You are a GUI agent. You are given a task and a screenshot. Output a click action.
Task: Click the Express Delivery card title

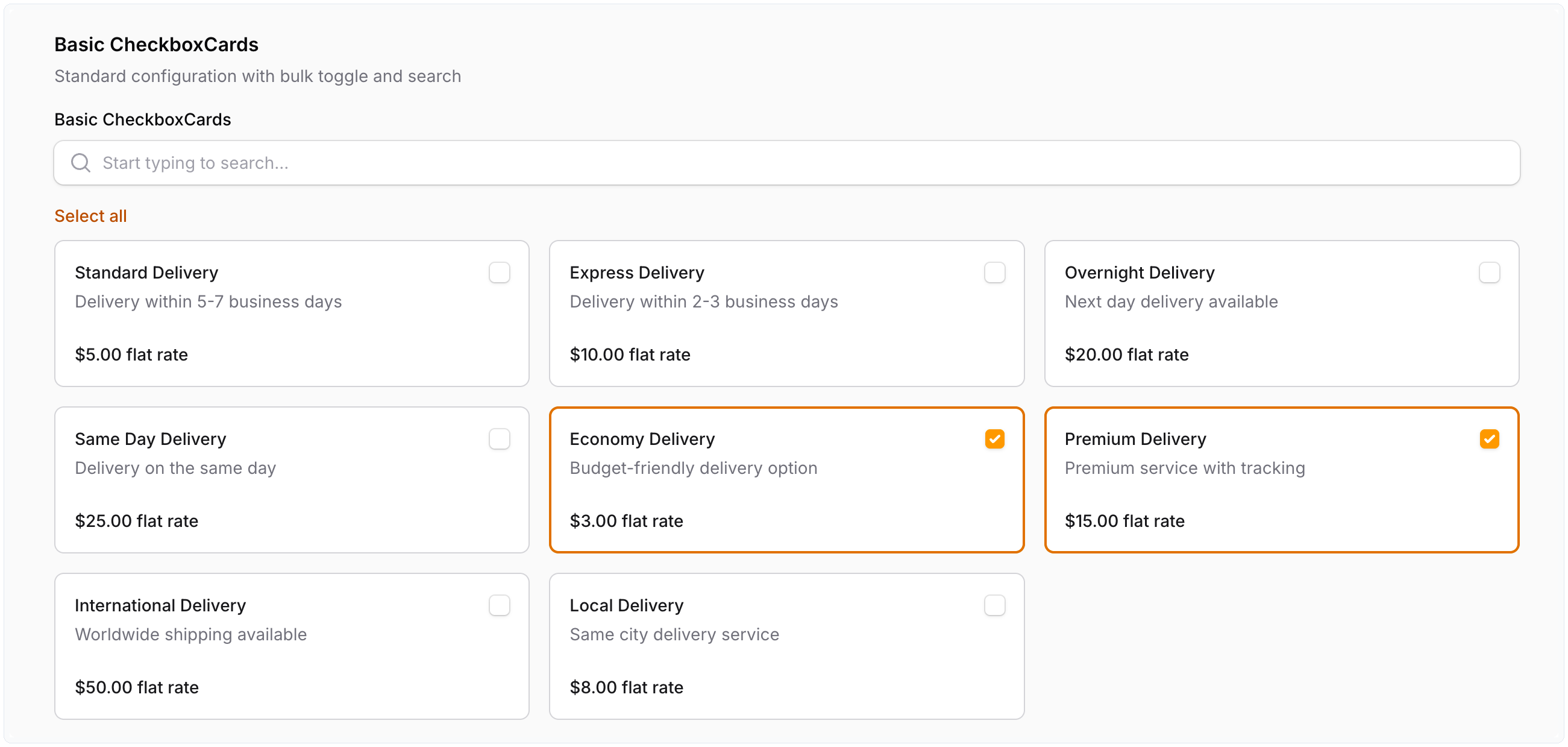tap(637, 272)
